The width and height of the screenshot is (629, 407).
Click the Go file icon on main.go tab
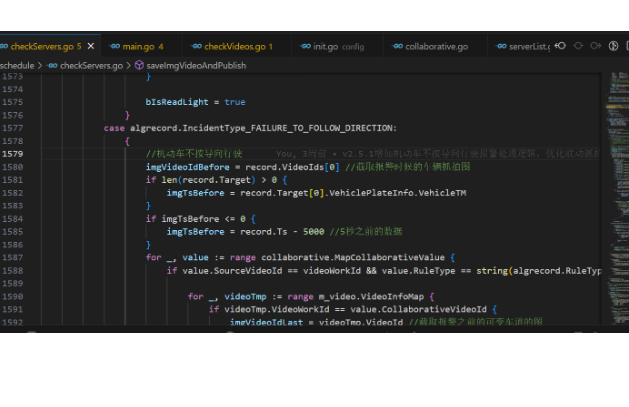(115, 46)
